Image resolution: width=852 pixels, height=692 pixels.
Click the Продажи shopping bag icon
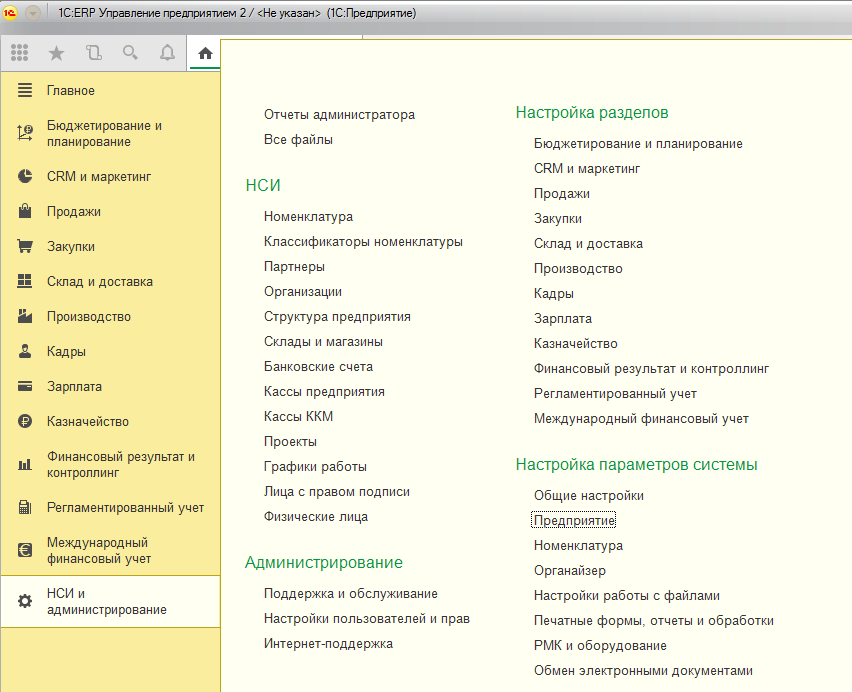coord(25,211)
